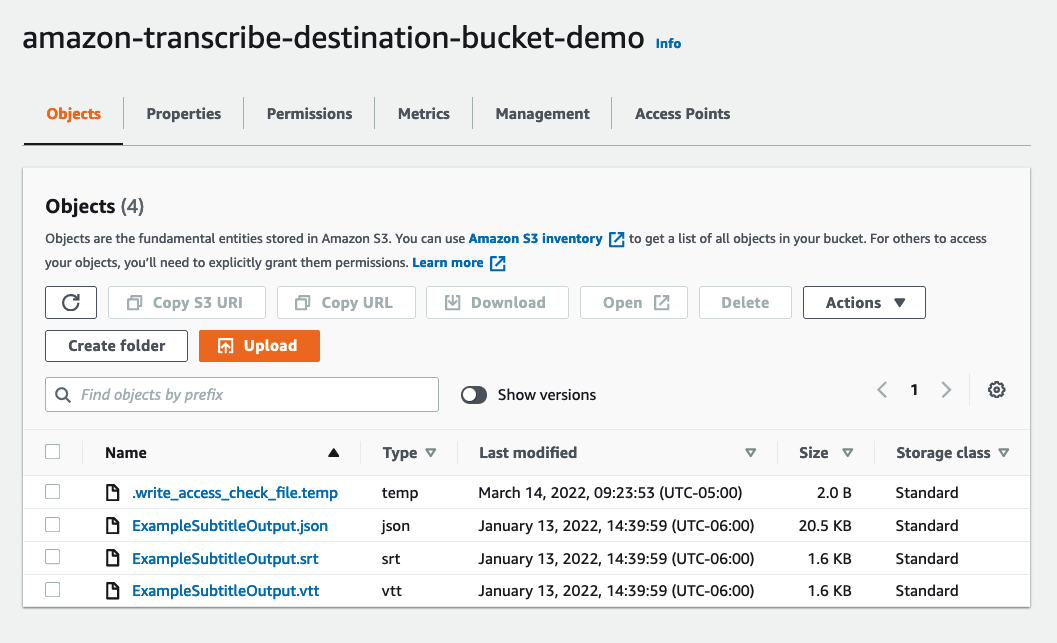Screen dimensions: 1057x643
Task: Click page number 1 in pagination
Action: pyautogui.click(x=914, y=390)
